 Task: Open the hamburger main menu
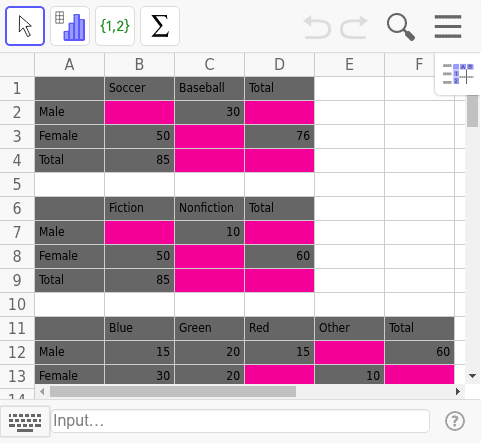pyautogui.click(x=448, y=26)
